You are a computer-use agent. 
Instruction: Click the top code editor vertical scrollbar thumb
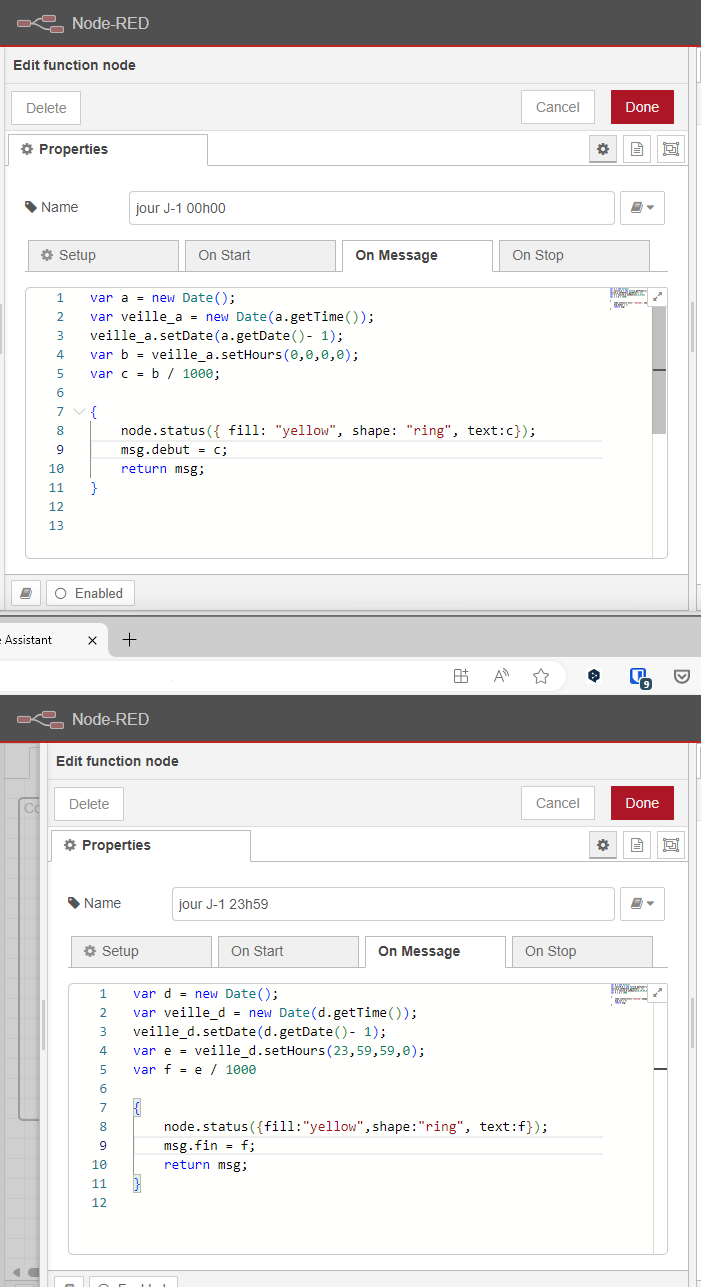tap(659, 370)
